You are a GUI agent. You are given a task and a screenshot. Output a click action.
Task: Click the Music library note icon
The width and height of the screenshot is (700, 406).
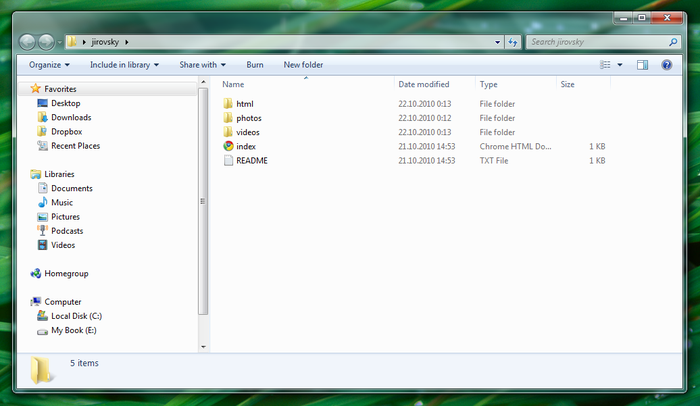tap(42, 202)
